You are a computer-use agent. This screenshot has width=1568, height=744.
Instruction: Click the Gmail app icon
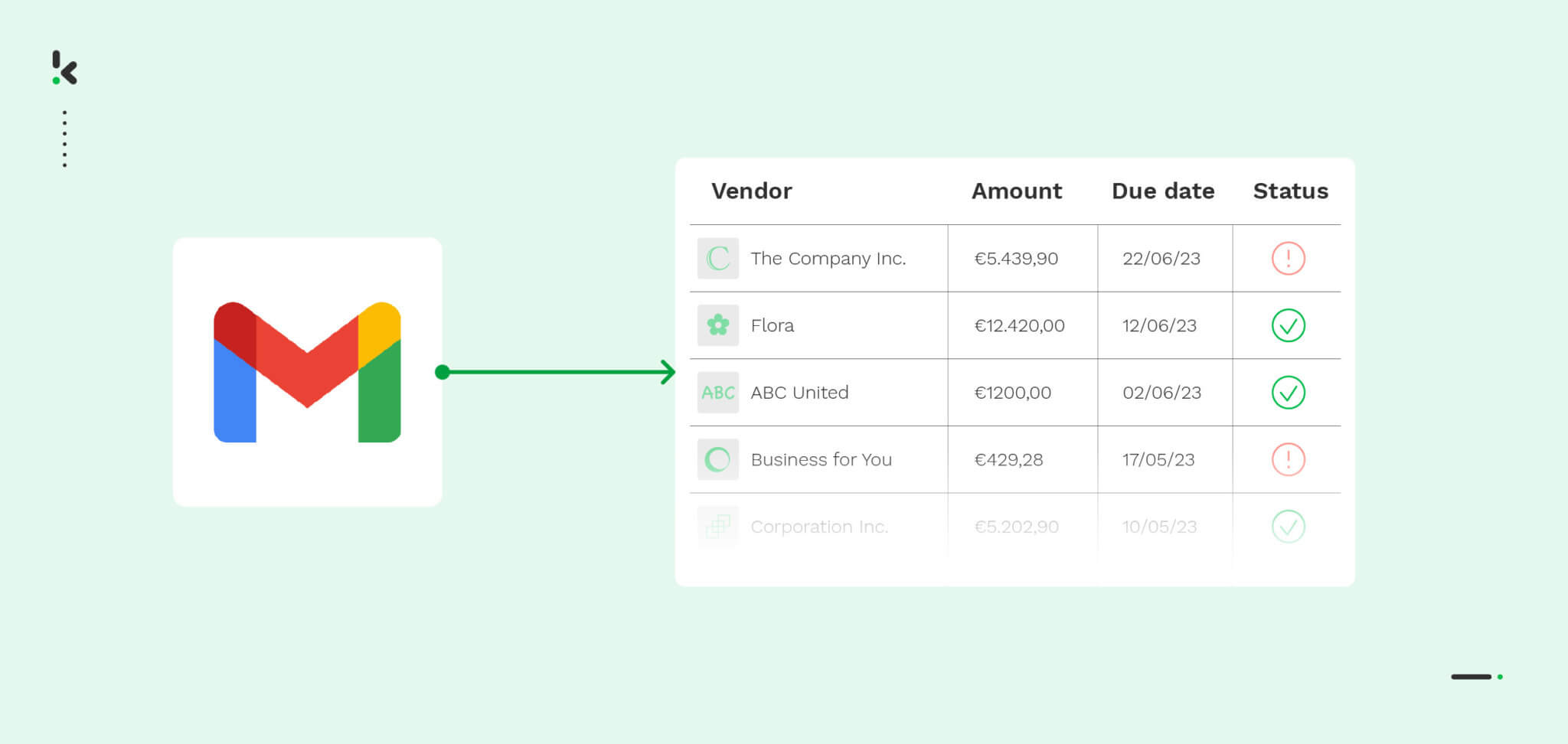point(306,373)
